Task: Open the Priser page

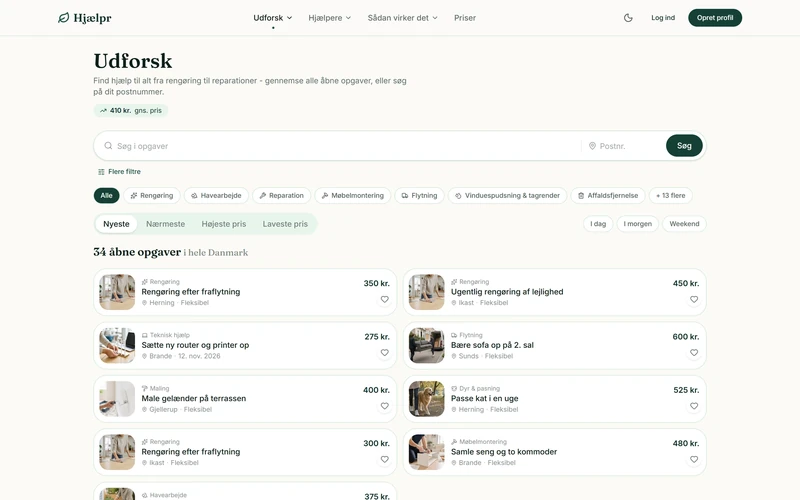Action: click(x=465, y=18)
